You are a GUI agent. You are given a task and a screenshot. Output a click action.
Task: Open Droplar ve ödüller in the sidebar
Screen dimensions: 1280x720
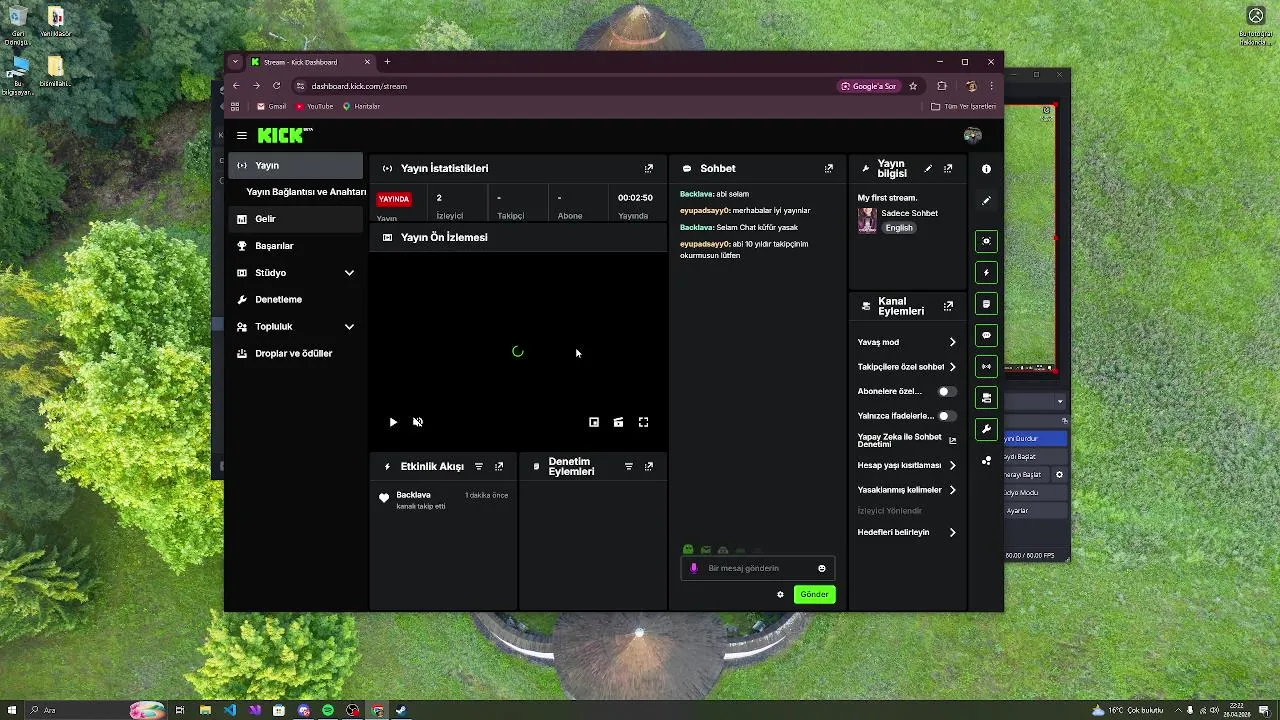coord(295,353)
